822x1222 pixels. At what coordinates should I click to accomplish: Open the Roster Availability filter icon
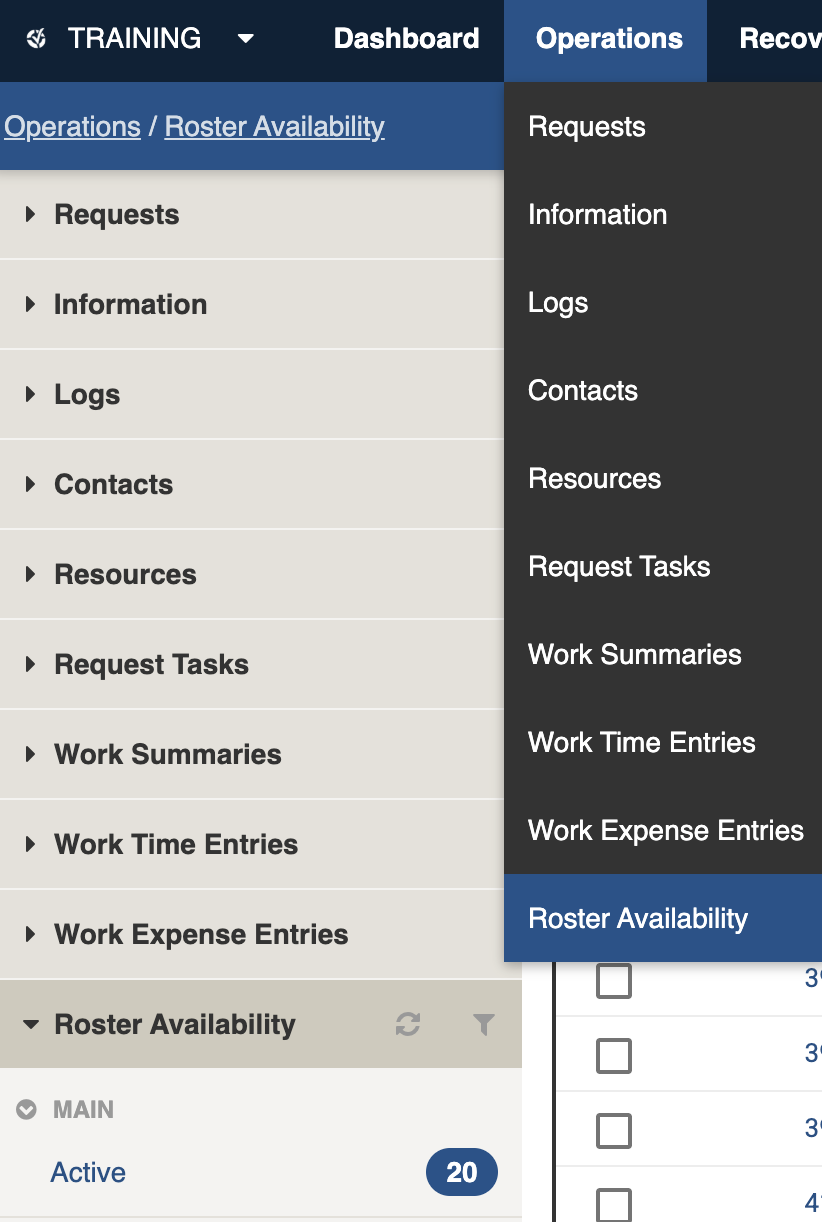tap(484, 1024)
